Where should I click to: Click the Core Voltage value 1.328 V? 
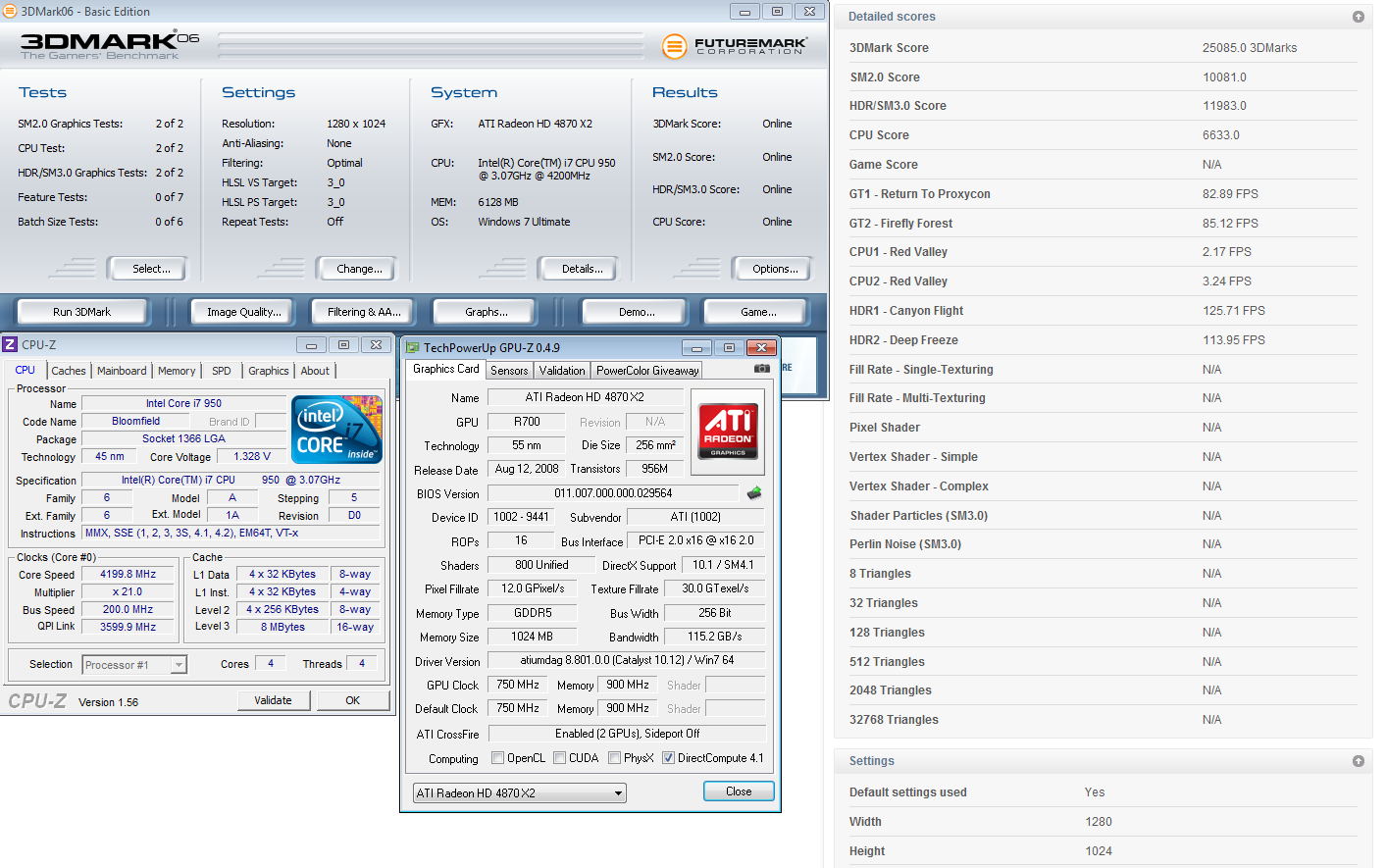pyautogui.click(x=252, y=456)
